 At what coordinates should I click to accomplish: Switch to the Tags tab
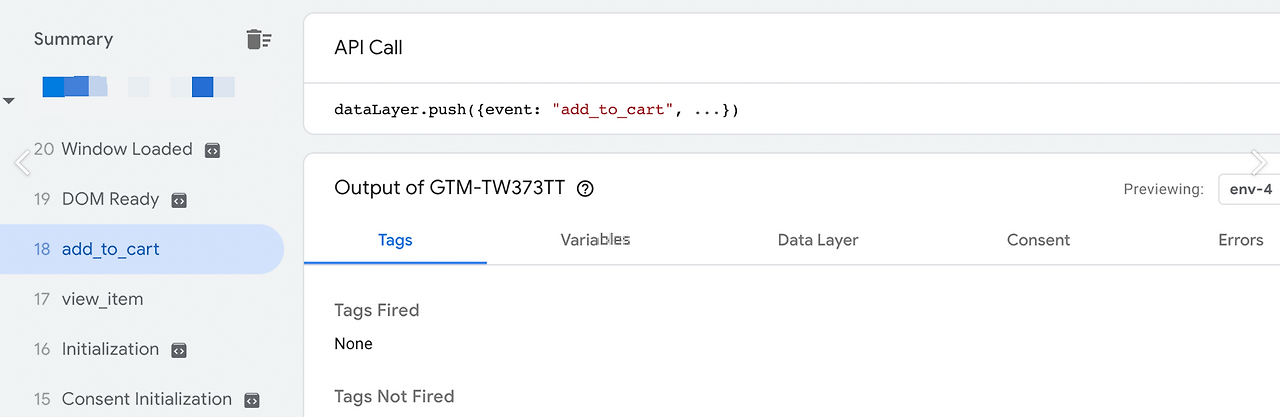pos(395,240)
